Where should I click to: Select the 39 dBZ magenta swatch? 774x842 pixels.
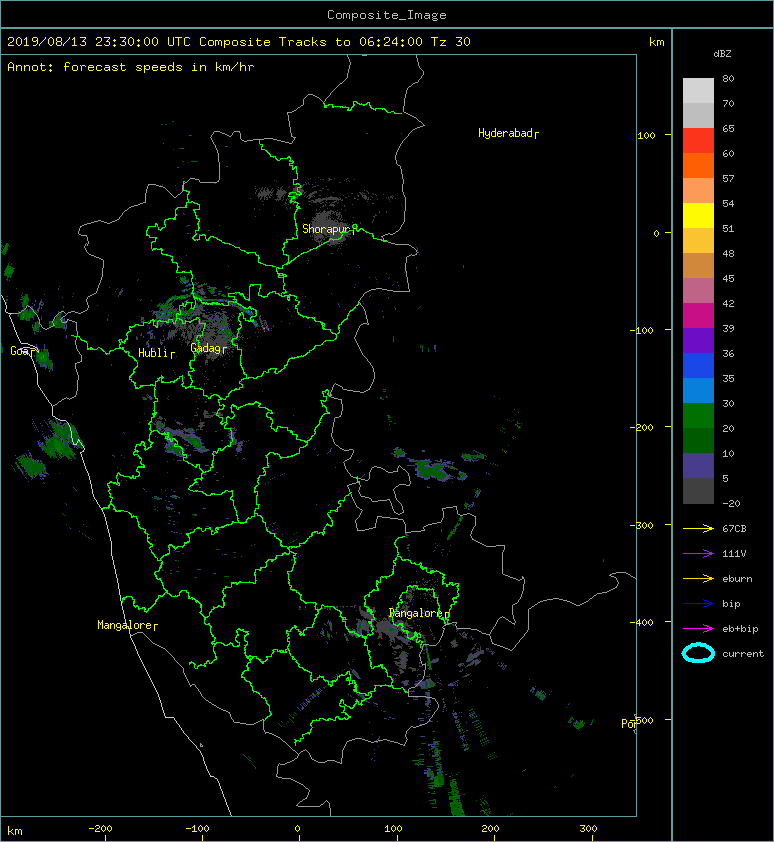pyautogui.click(x=698, y=315)
